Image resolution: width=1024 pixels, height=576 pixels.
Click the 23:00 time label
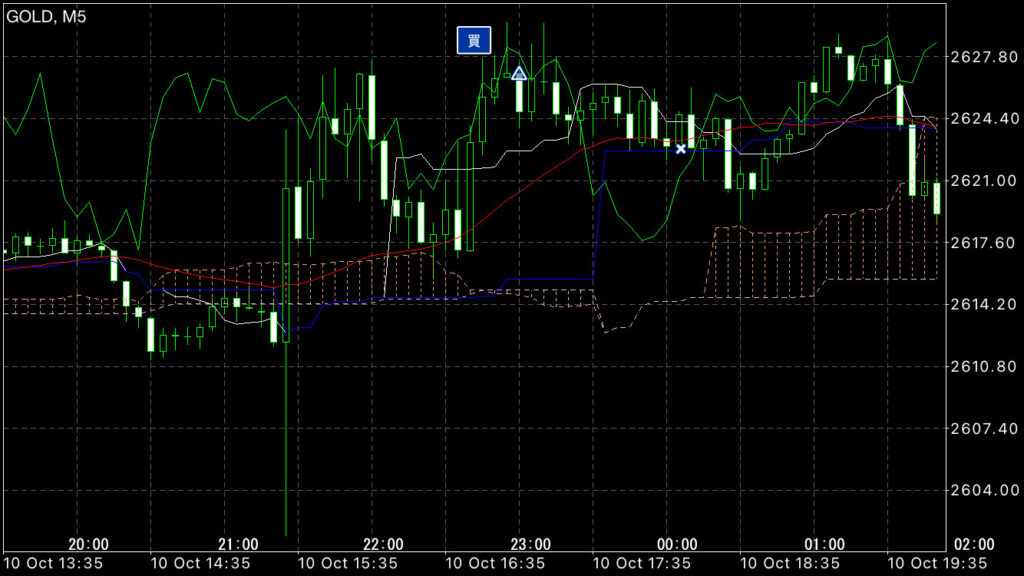click(531, 544)
